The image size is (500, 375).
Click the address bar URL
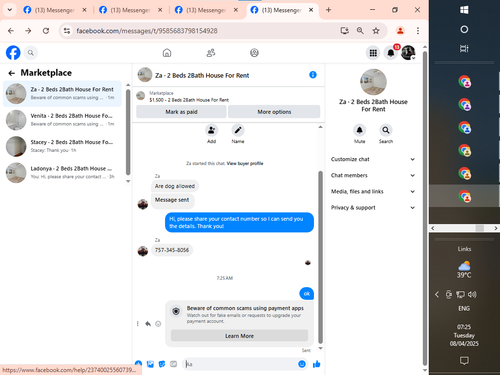[x=147, y=31]
